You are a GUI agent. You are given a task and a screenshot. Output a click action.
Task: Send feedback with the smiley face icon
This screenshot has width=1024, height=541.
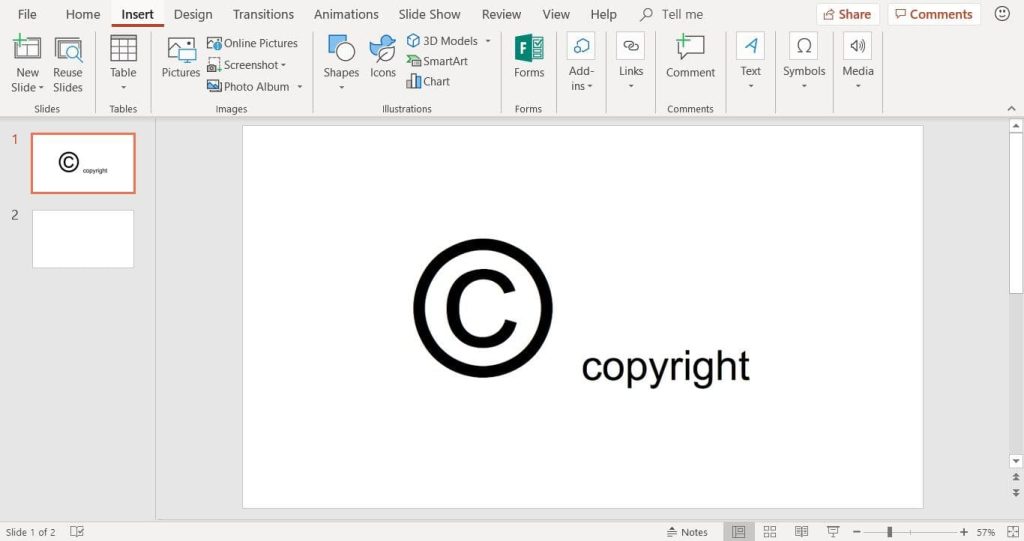1002,14
